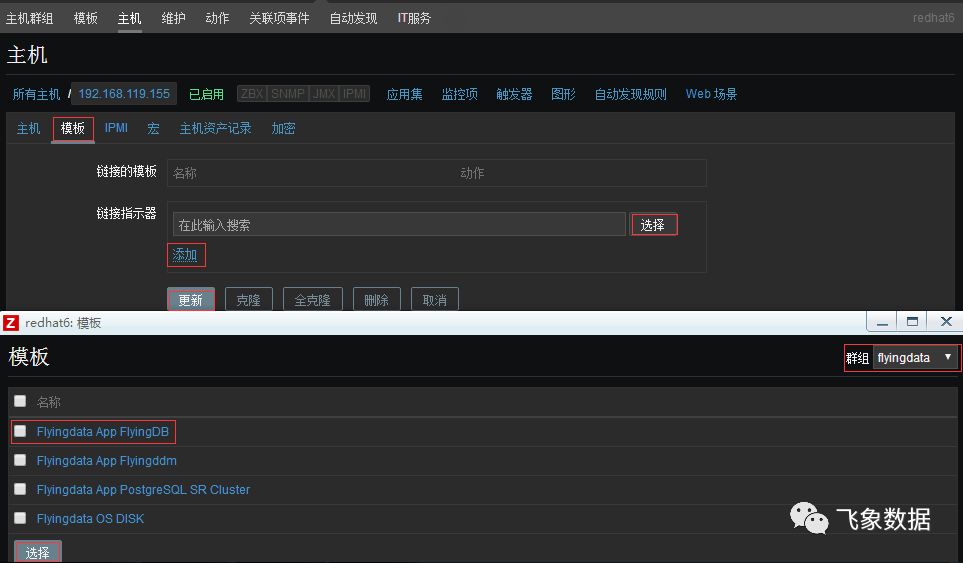963x563 pixels.
Task: Open Flyingdata OS DISK template link
Action: [x=90, y=518]
